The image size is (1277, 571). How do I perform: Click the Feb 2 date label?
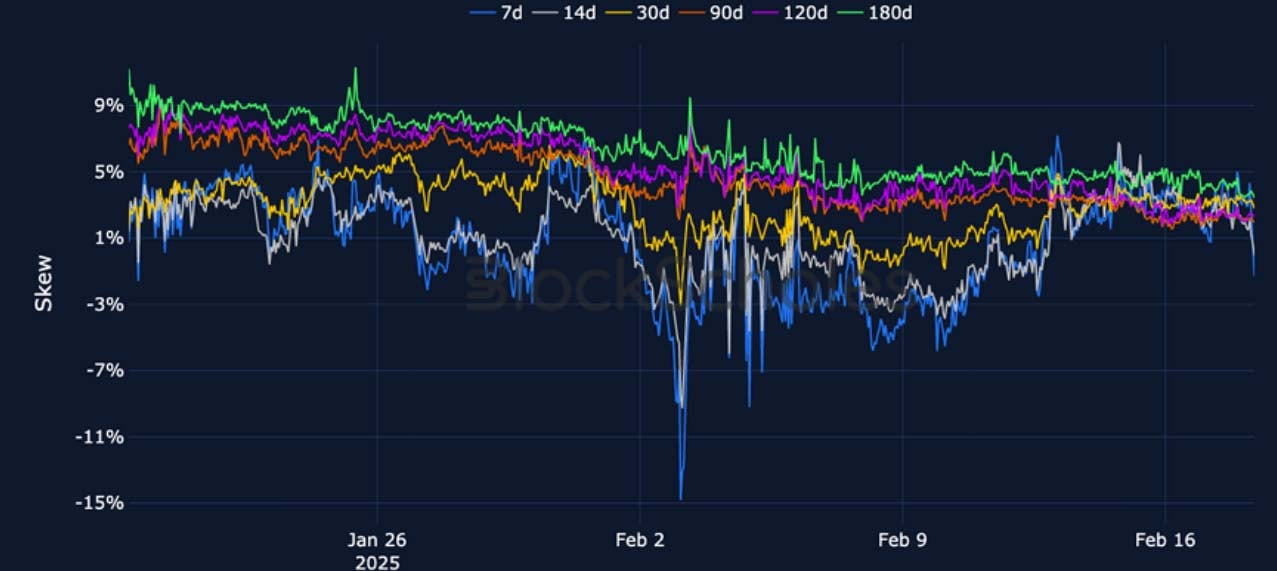[x=641, y=540]
